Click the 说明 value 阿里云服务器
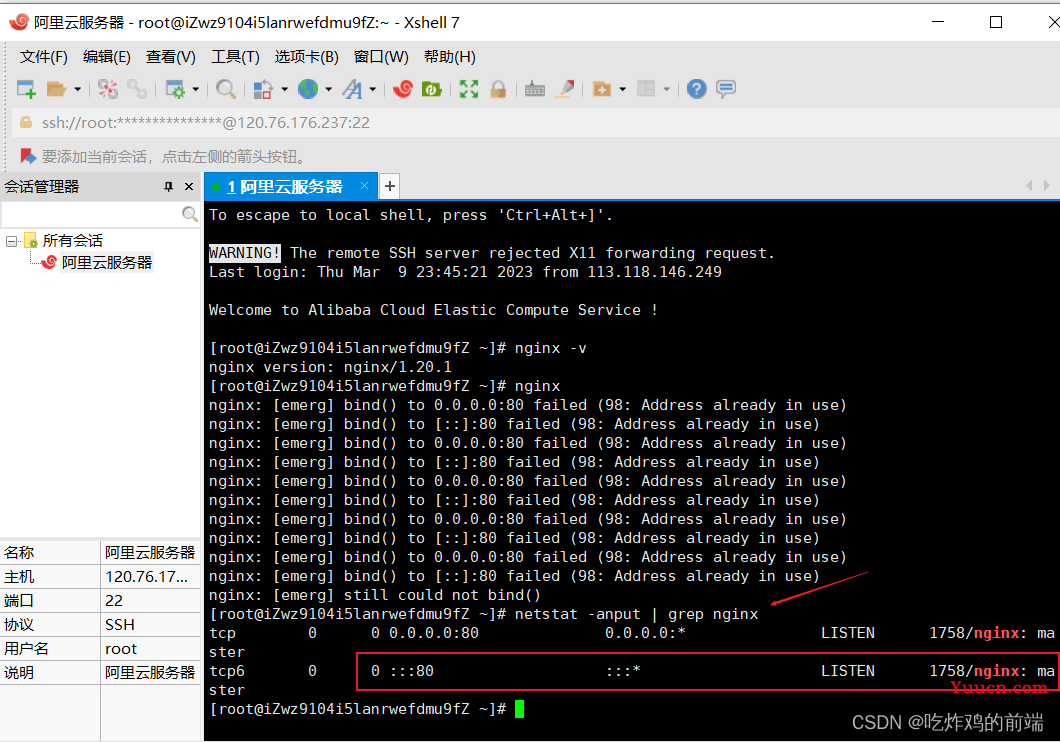Viewport: 1060px width, 742px height. pyautogui.click(x=150, y=673)
